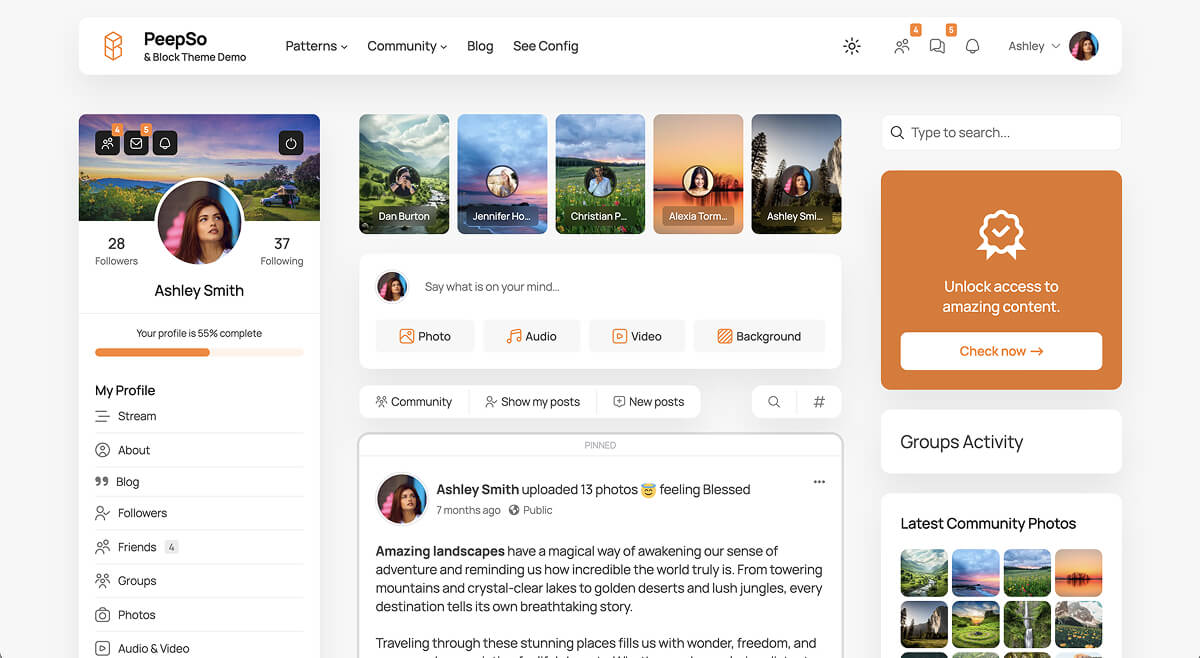Screen dimensions: 1200x658
Task: Click the profile completion progress bar
Action: coord(199,352)
